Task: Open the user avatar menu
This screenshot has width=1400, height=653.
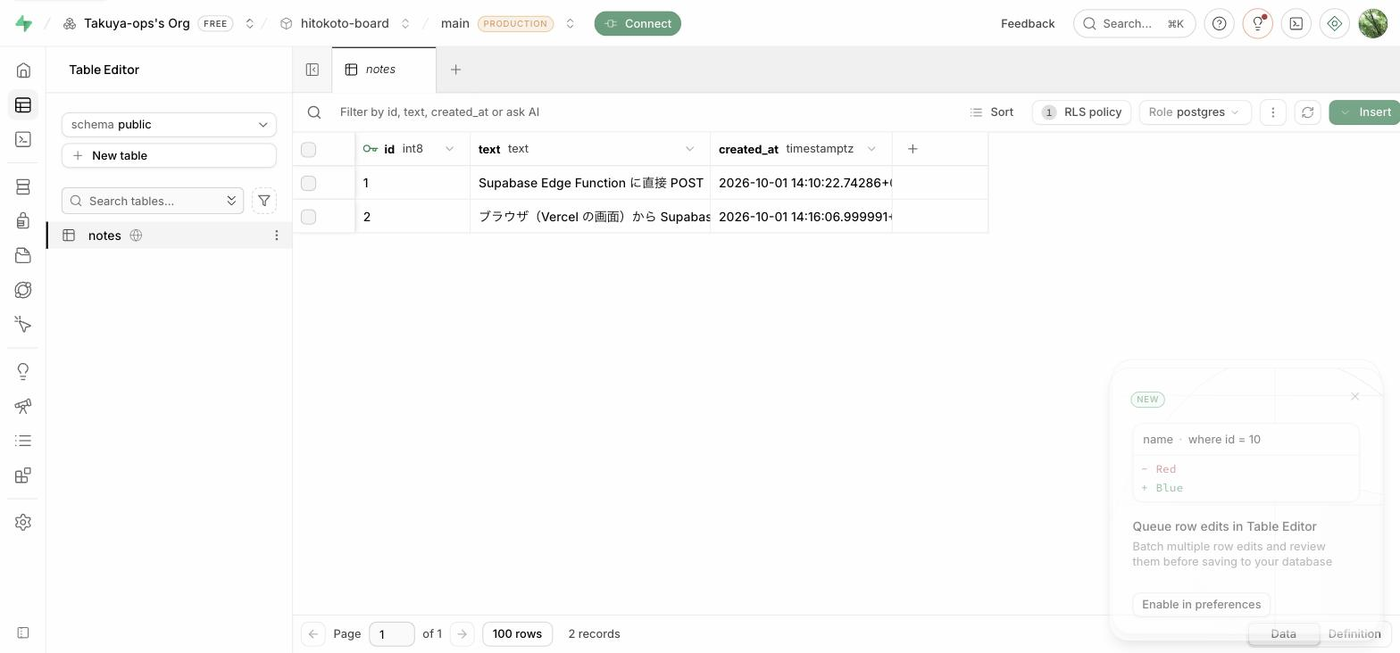Action: pyautogui.click(x=1373, y=23)
